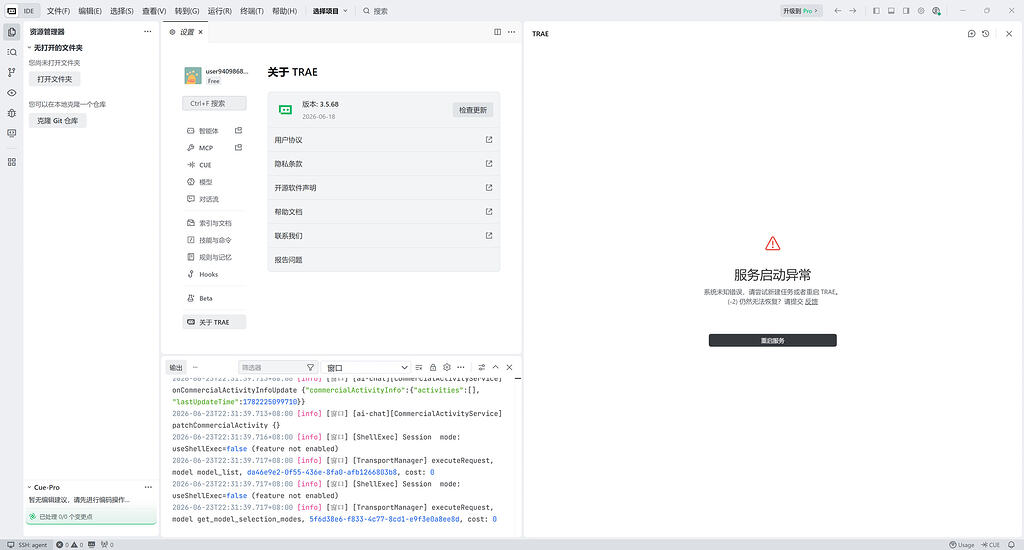The width and height of the screenshot is (1024, 550).
Task: Click 检查更新 button
Action: coord(473,110)
